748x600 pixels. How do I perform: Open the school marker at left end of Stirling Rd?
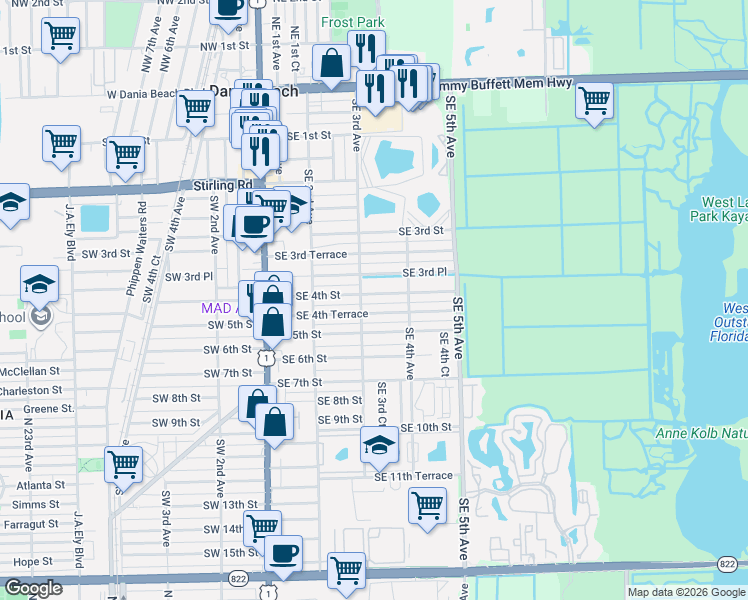[11, 204]
